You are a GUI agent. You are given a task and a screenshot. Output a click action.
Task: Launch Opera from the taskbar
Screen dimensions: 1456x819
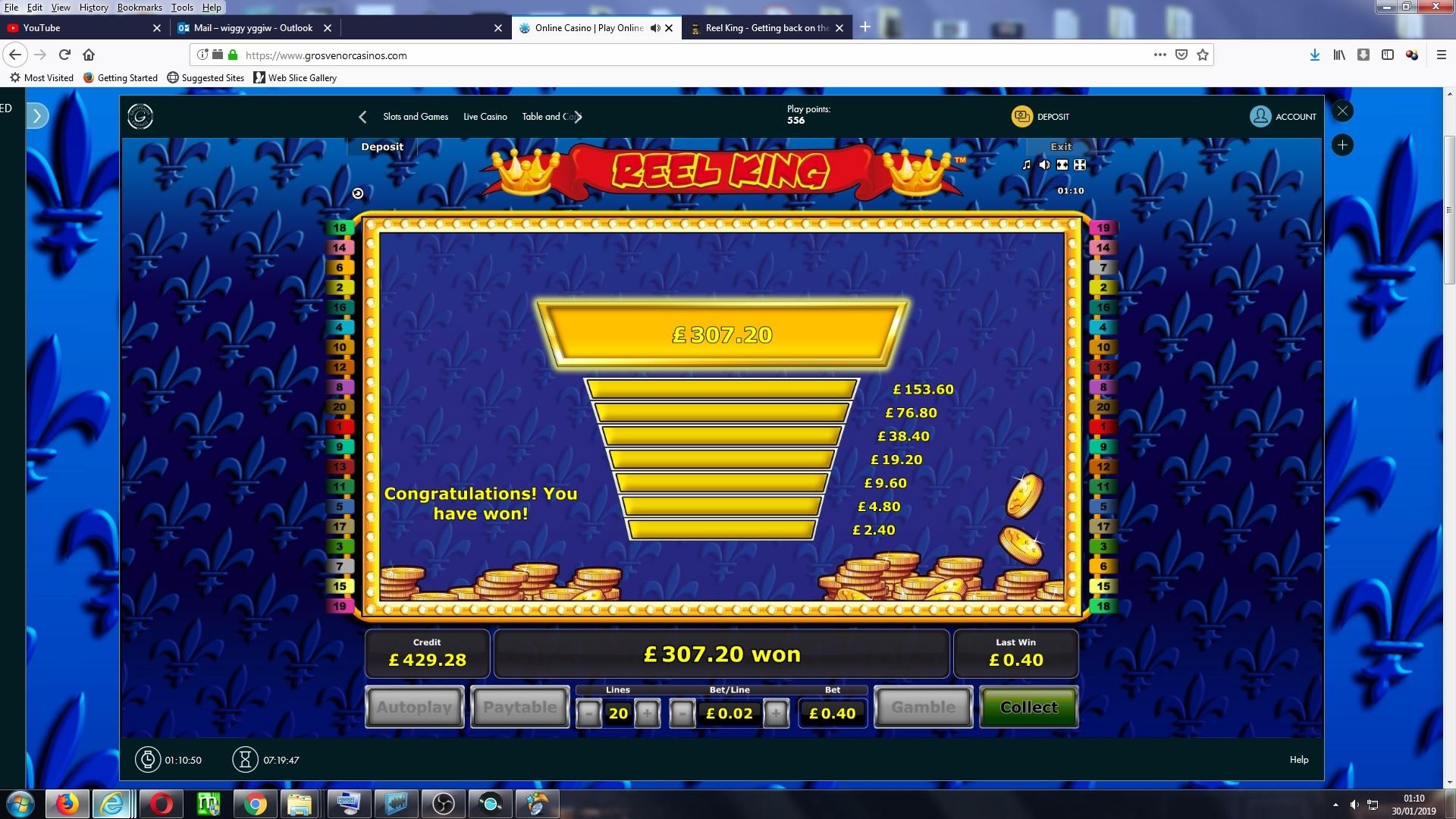coord(161,804)
